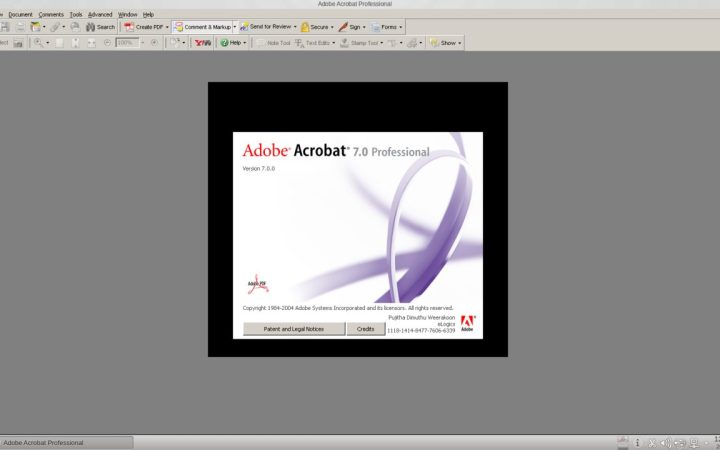Click the zoom out minus button

107,42
